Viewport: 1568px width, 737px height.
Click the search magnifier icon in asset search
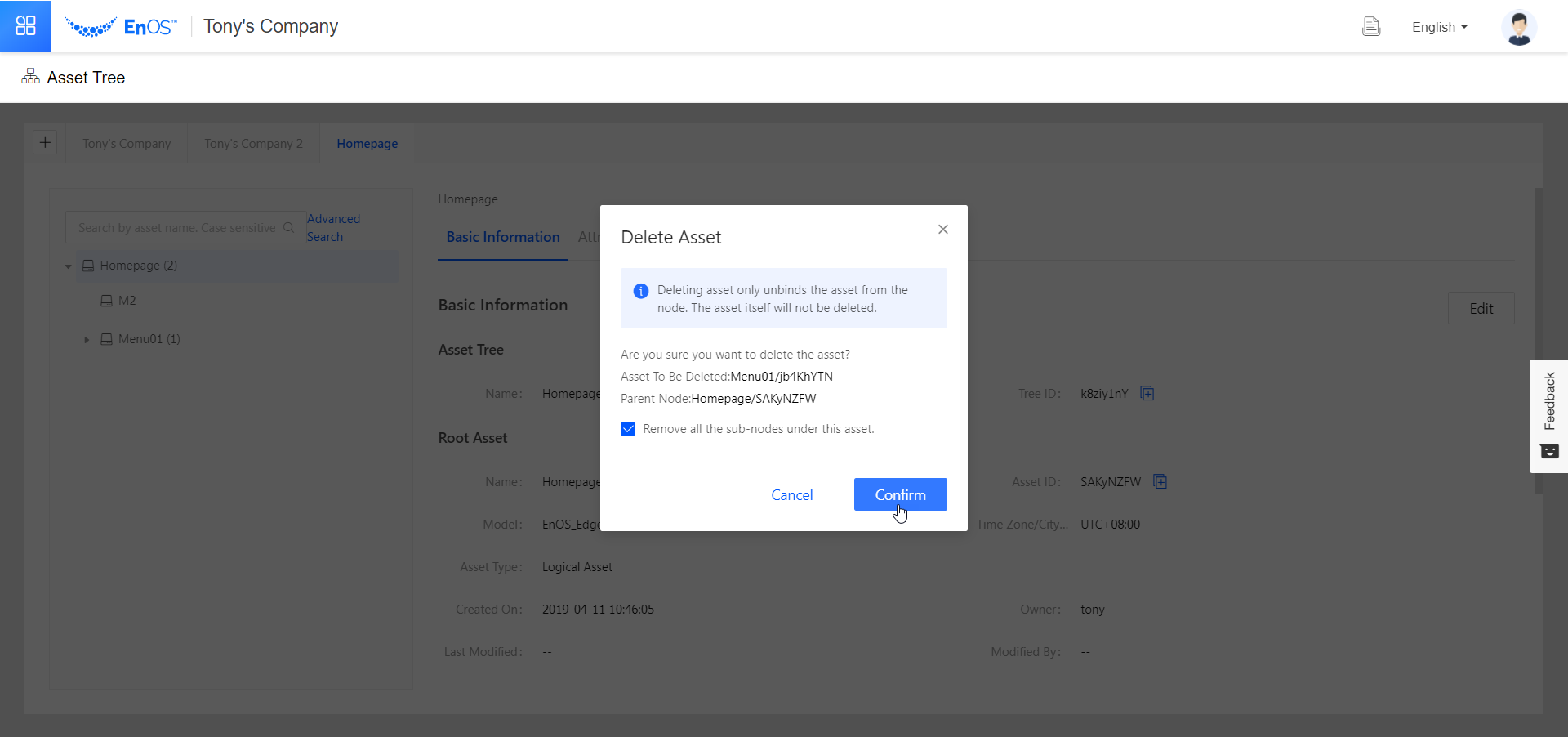click(x=288, y=228)
